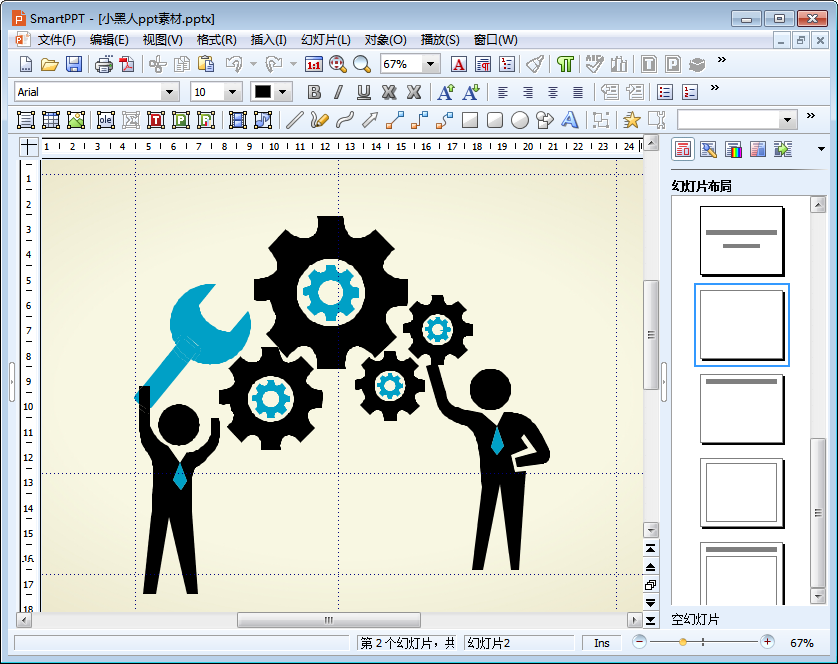Image resolution: width=838 pixels, height=664 pixels.
Task: Open the 插入(I) menu
Action: coord(268,40)
